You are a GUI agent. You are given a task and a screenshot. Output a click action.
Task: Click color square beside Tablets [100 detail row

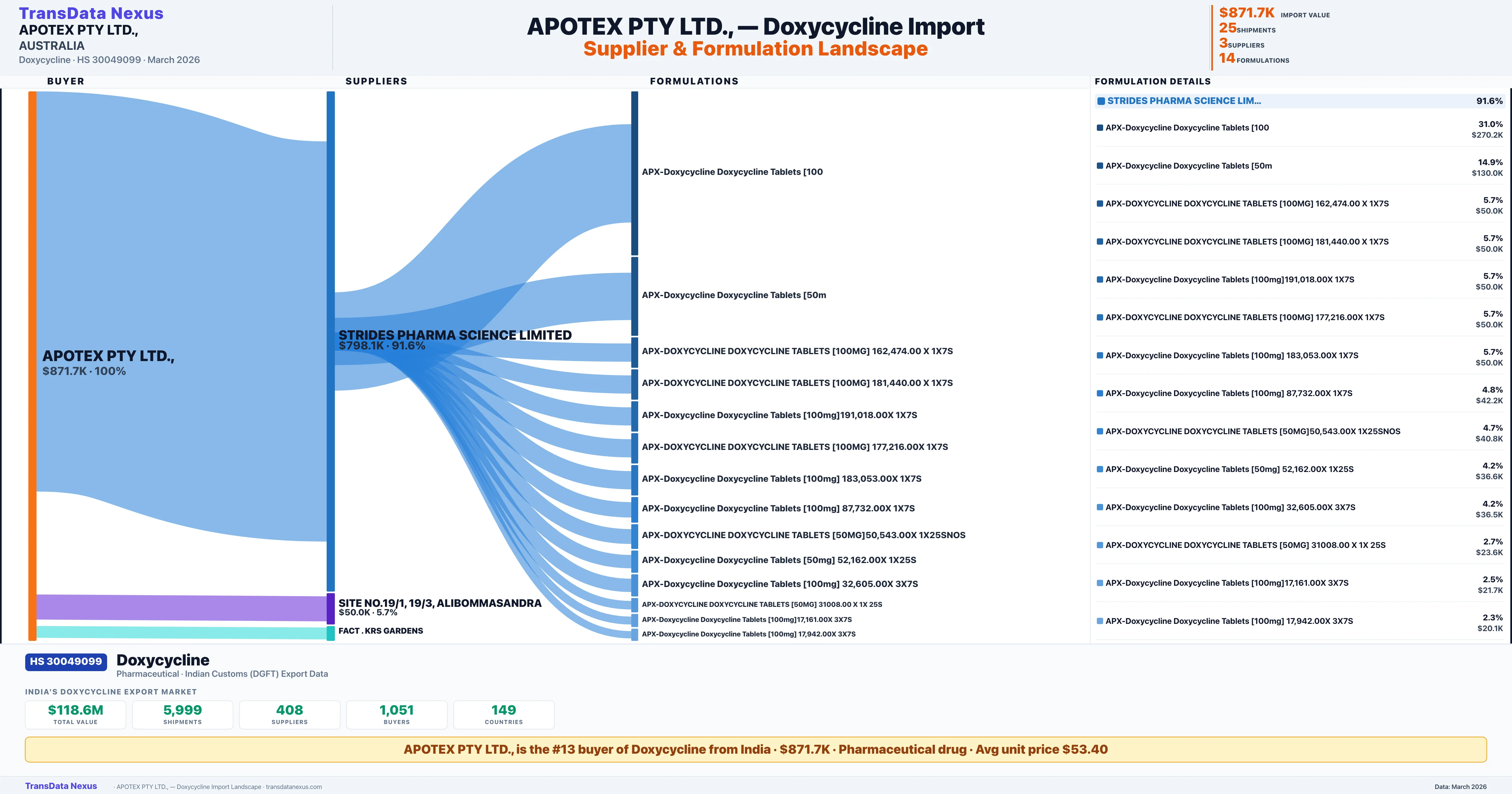(1100, 128)
